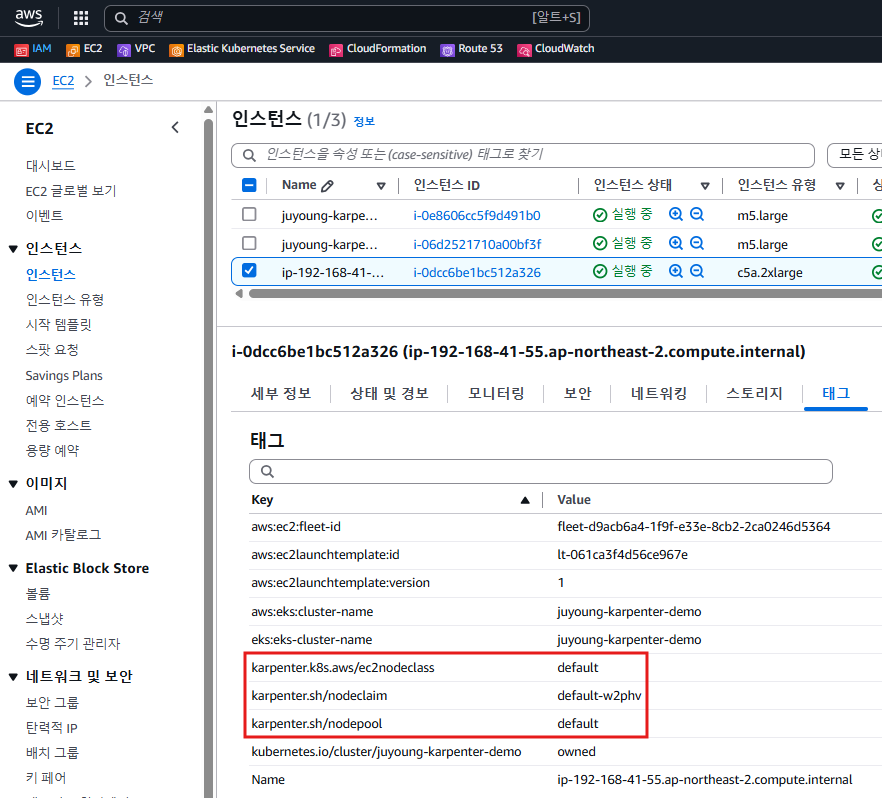
Task: Open 볼륨 under Elastic Block Store
Action: (x=38, y=593)
